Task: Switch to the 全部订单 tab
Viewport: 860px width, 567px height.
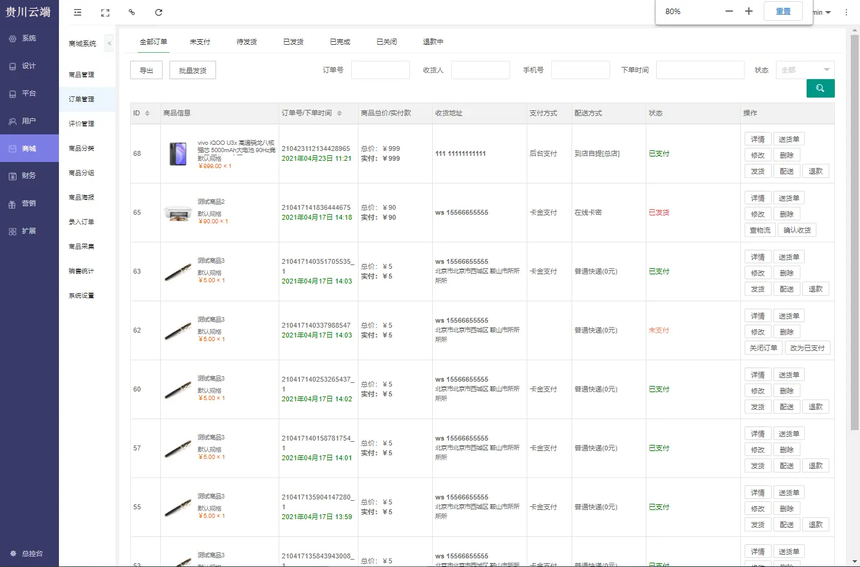Action: tap(153, 42)
